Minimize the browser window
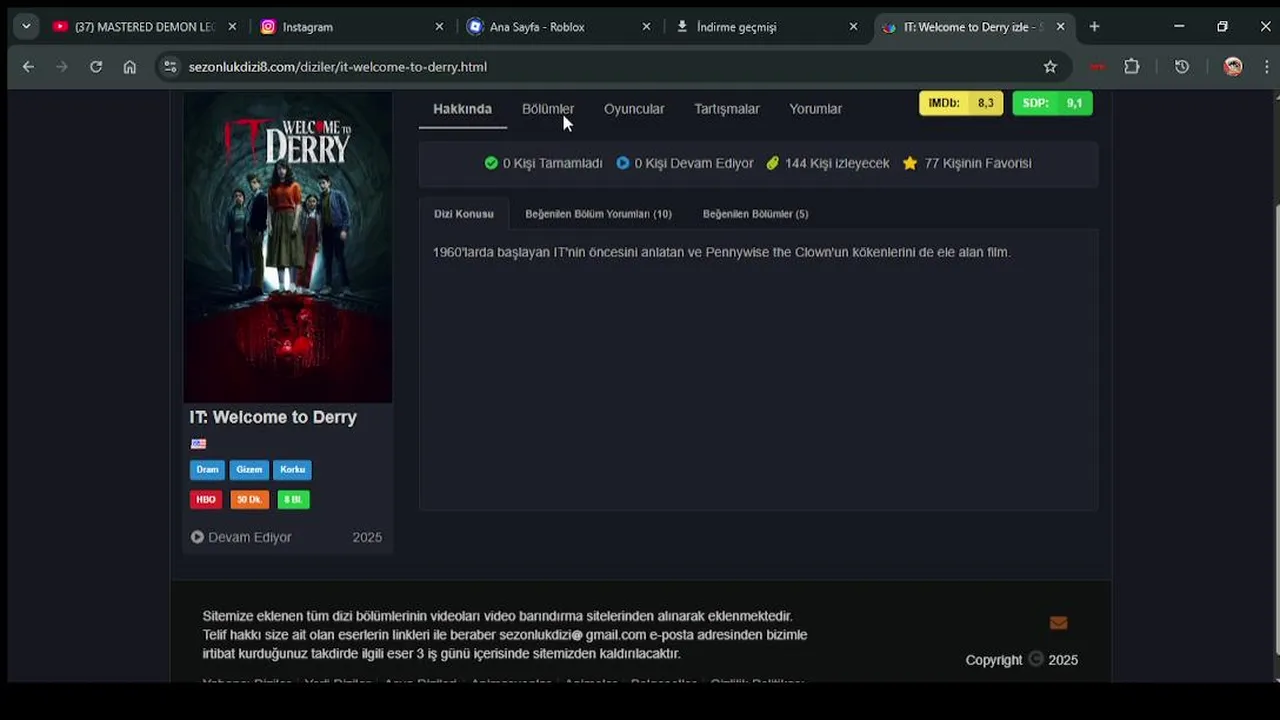The image size is (1280, 720). [x=1179, y=27]
